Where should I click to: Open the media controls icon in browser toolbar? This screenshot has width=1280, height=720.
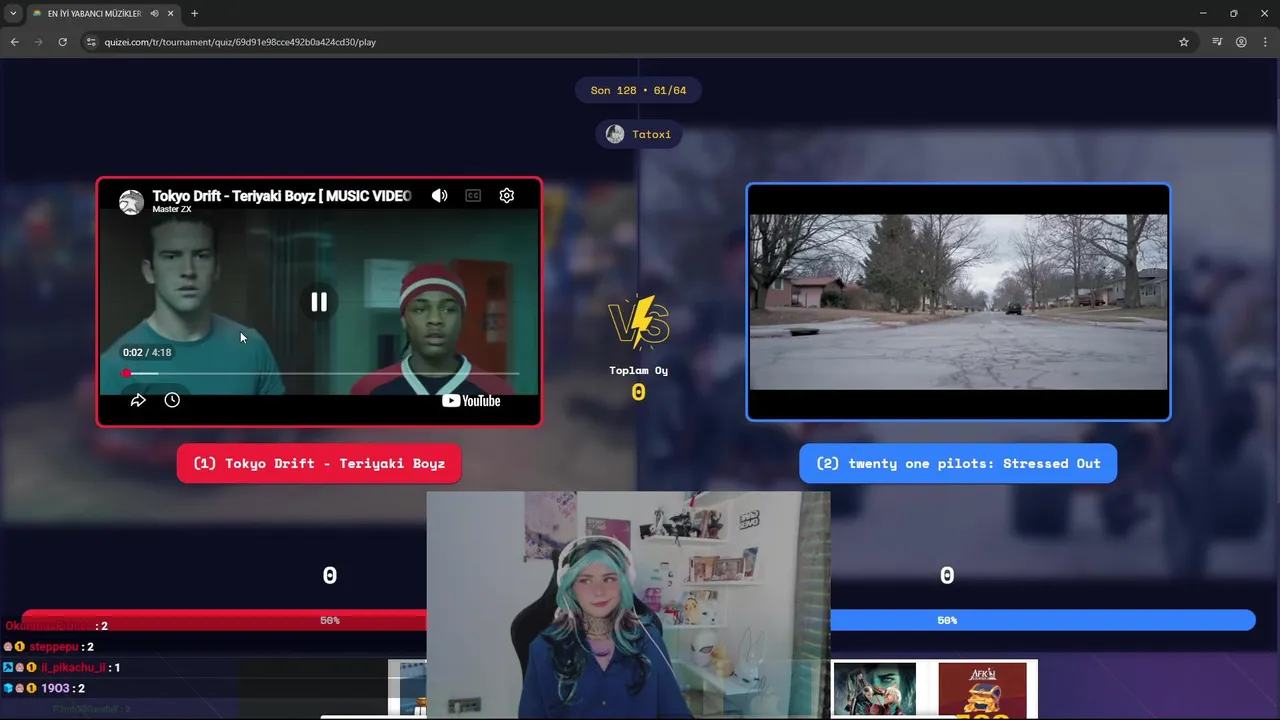tap(1217, 42)
